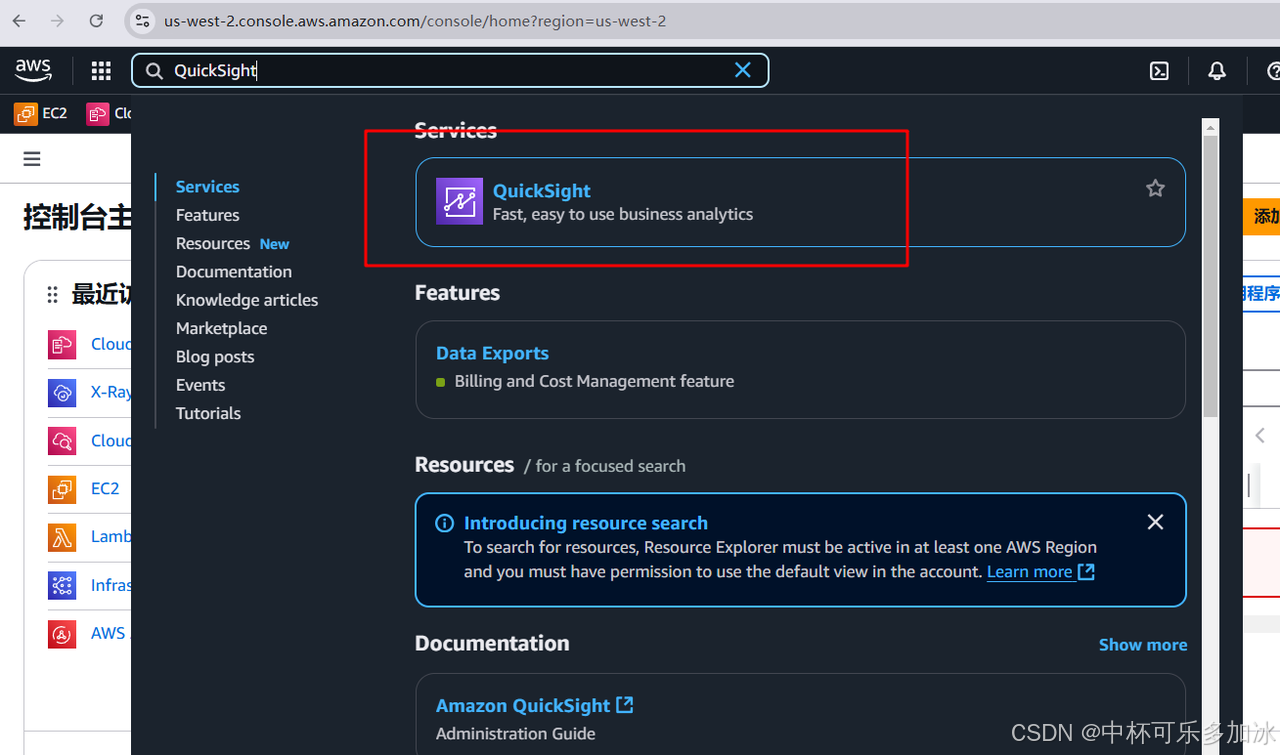Image resolution: width=1280 pixels, height=755 pixels.
Task: Click the browser forward arrow
Action: (58, 21)
